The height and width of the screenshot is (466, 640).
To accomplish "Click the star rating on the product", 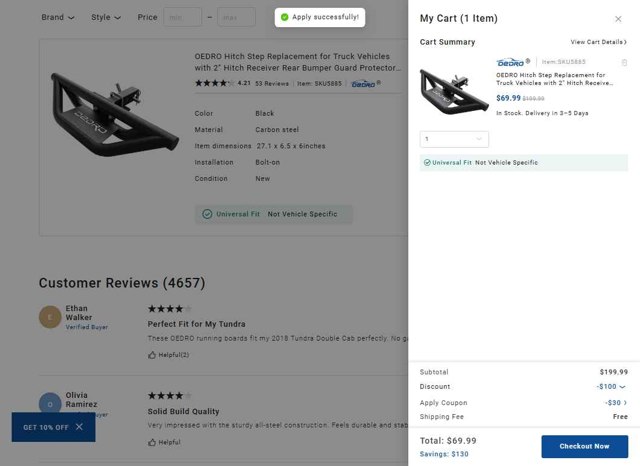I will 214,83.
